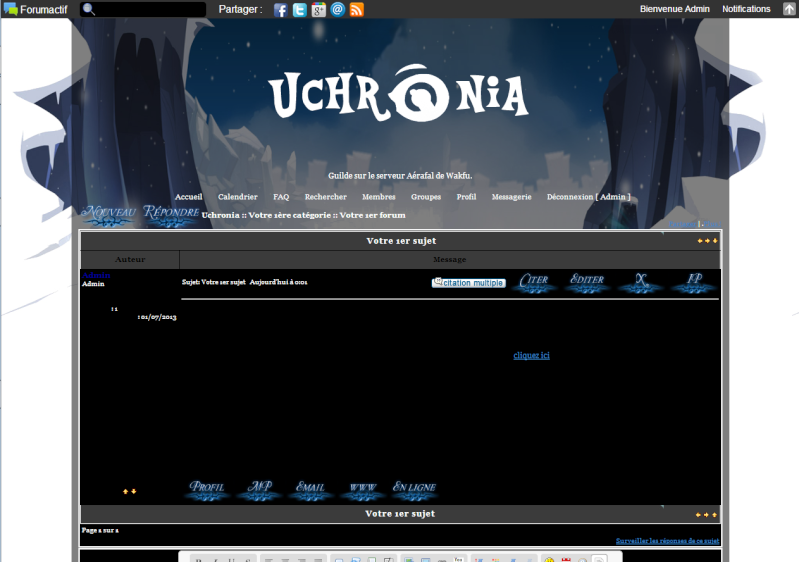This screenshot has height=562, width=799.
Task: Open the Messagerie menu item
Action: [512, 197]
